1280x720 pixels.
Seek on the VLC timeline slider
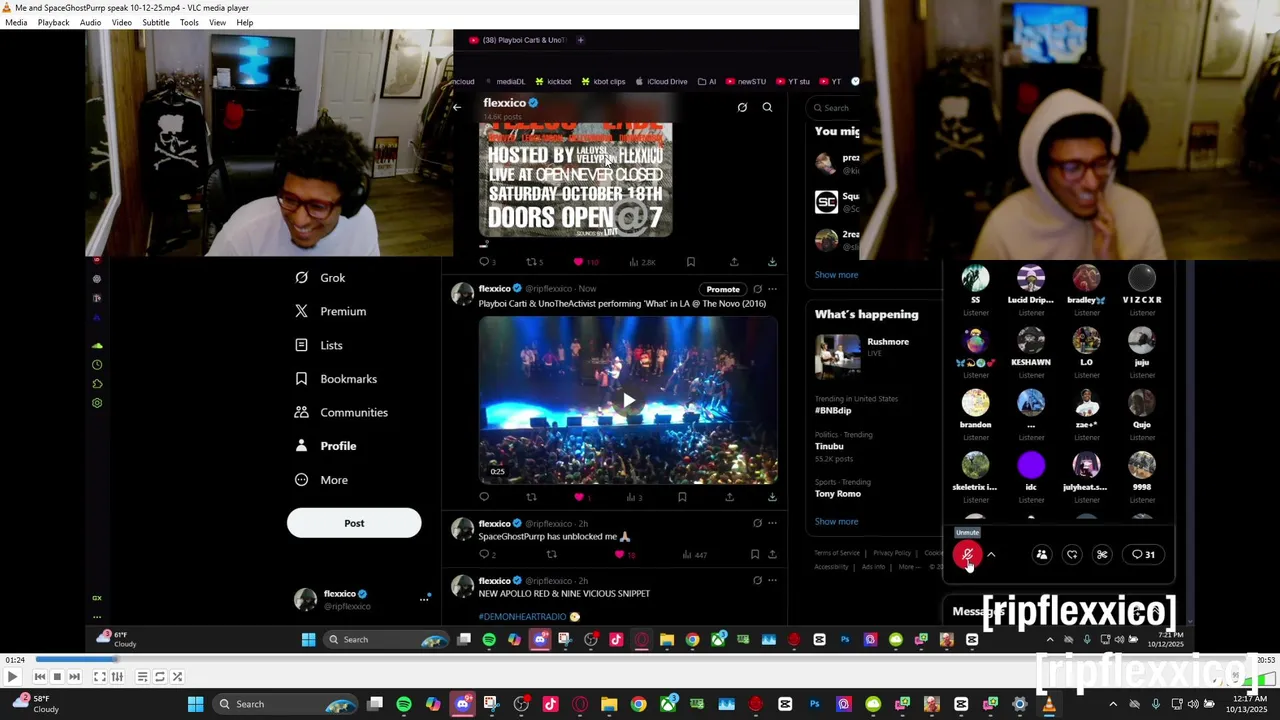pos(640,660)
